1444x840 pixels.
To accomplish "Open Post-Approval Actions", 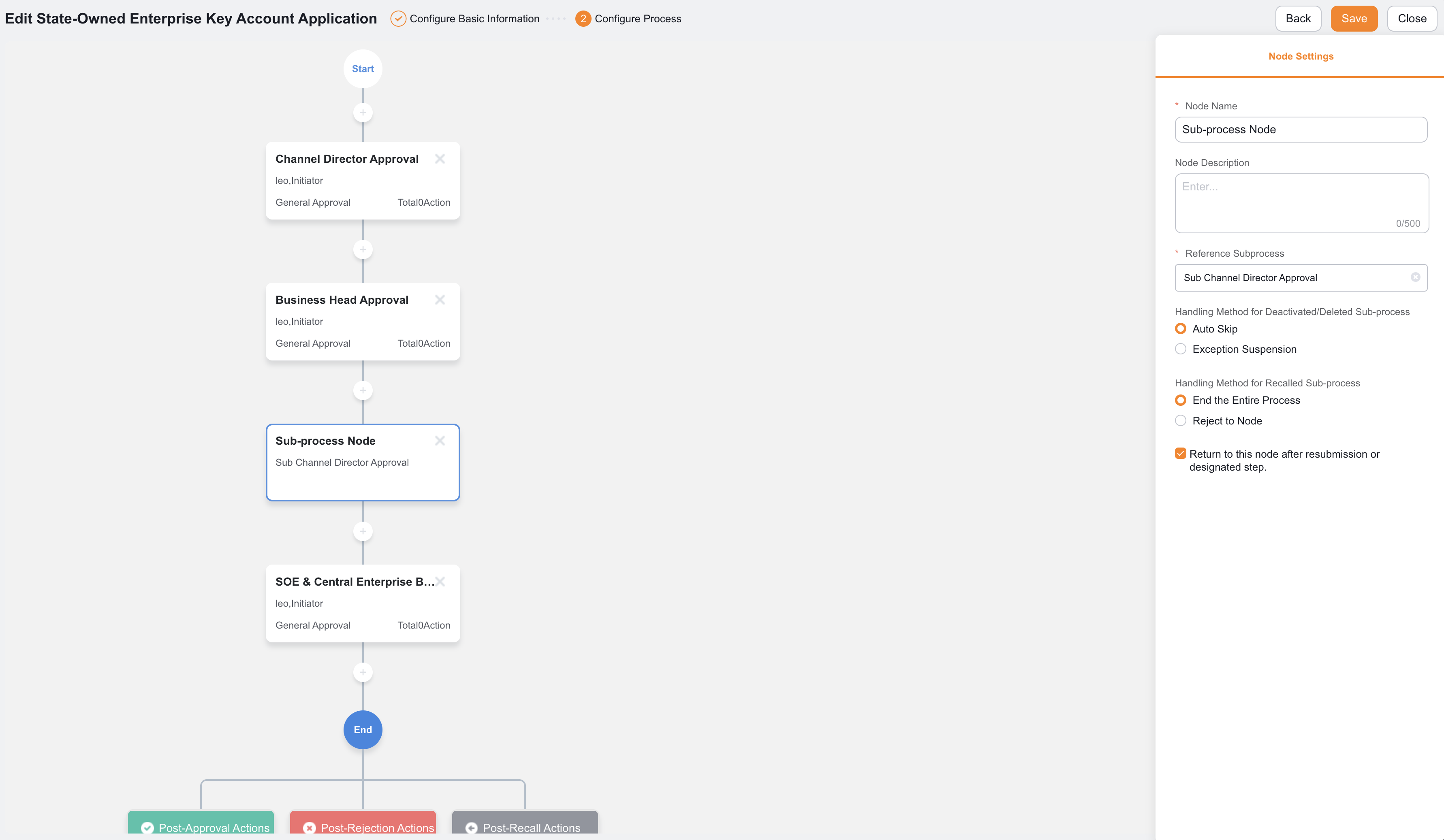I will click(x=201, y=823).
